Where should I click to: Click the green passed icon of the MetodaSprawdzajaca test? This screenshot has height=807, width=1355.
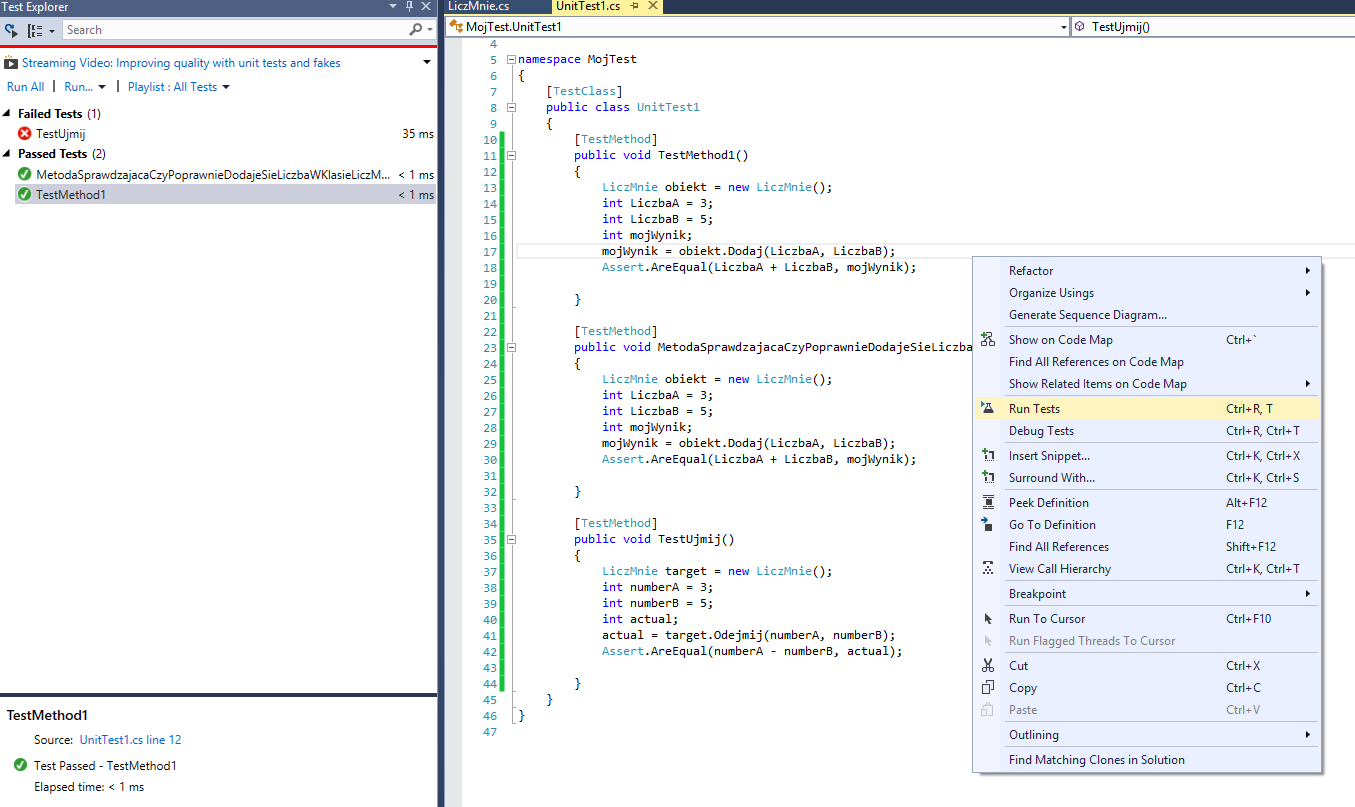25,175
